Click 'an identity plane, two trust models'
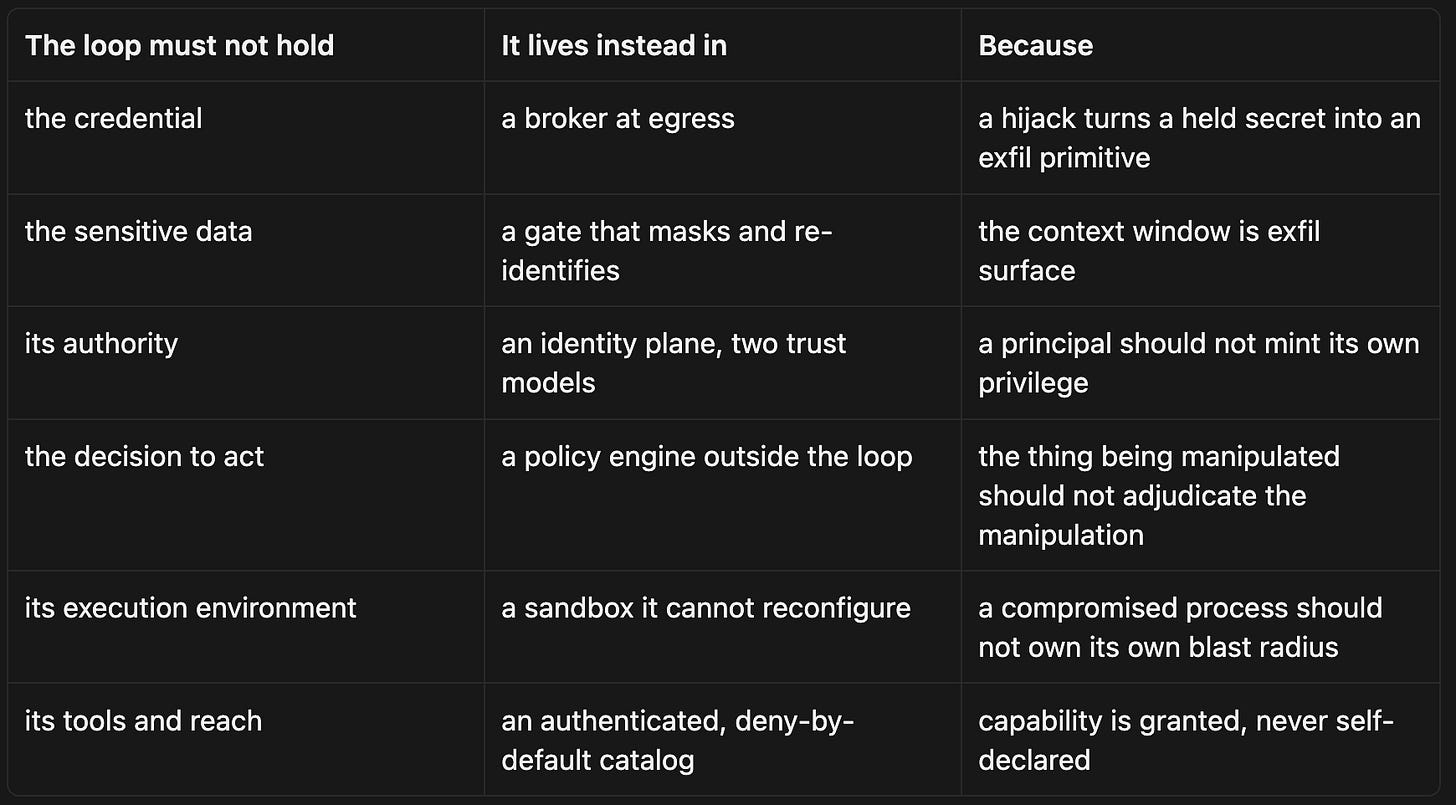1456x805 pixels. click(x=723, y=363)
